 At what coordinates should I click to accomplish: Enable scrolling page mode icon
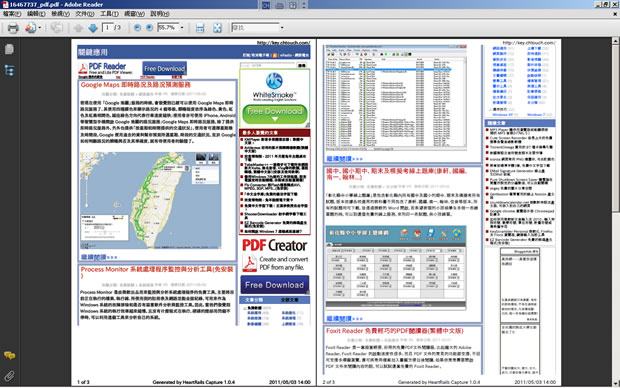click(x=200, y=28)
